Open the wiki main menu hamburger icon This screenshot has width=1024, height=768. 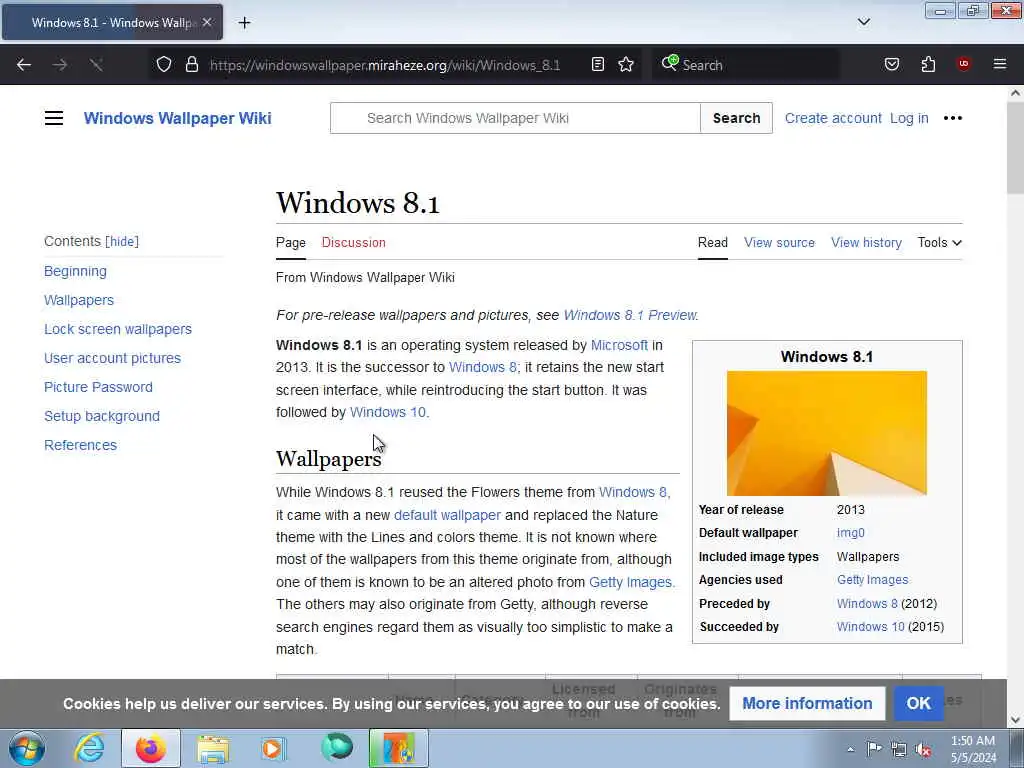(x=54, y=118)
